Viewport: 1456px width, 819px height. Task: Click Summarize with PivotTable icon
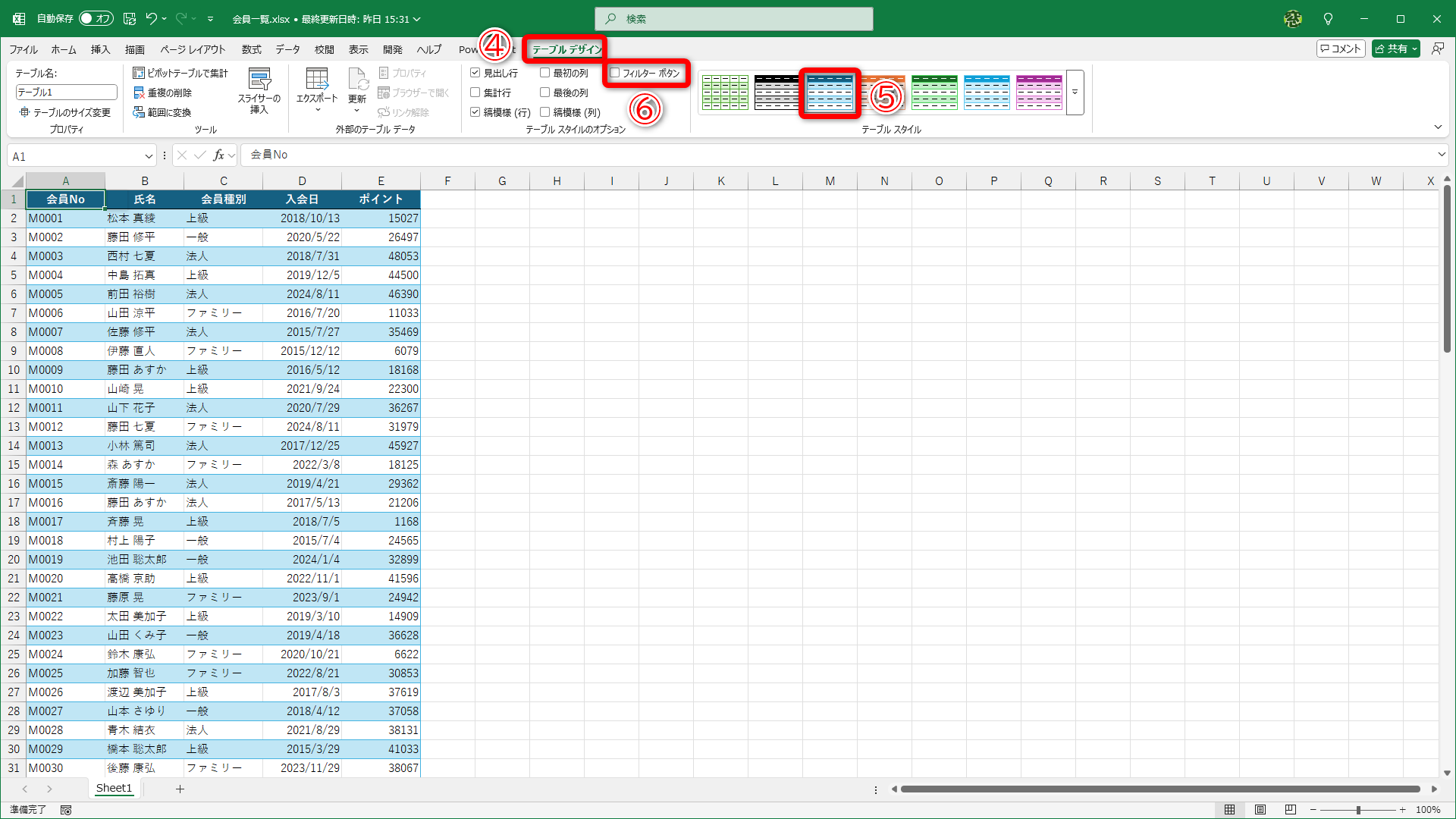pyautogui.click(x=139, y=73)
